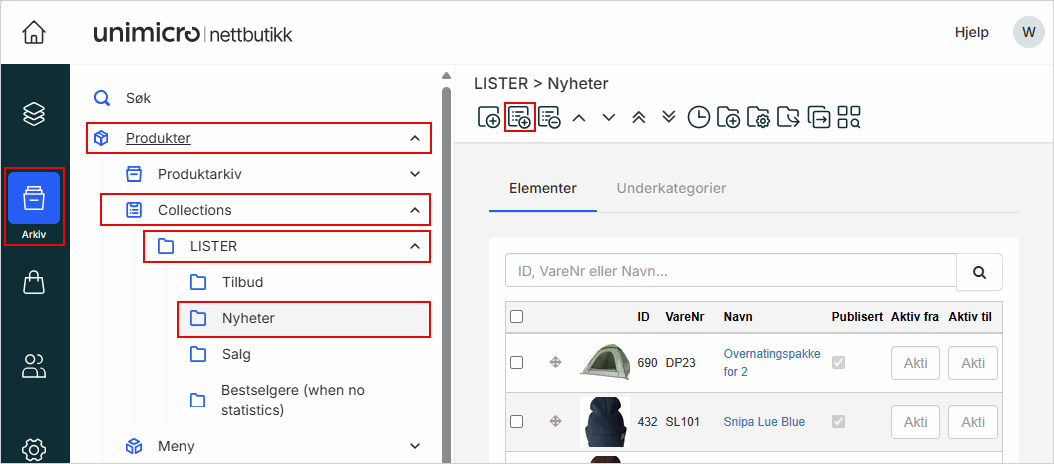This screenshot has width=1054, height=464.
Task: Open the home icon in top-left corner
Action: (x=34, y=33)
